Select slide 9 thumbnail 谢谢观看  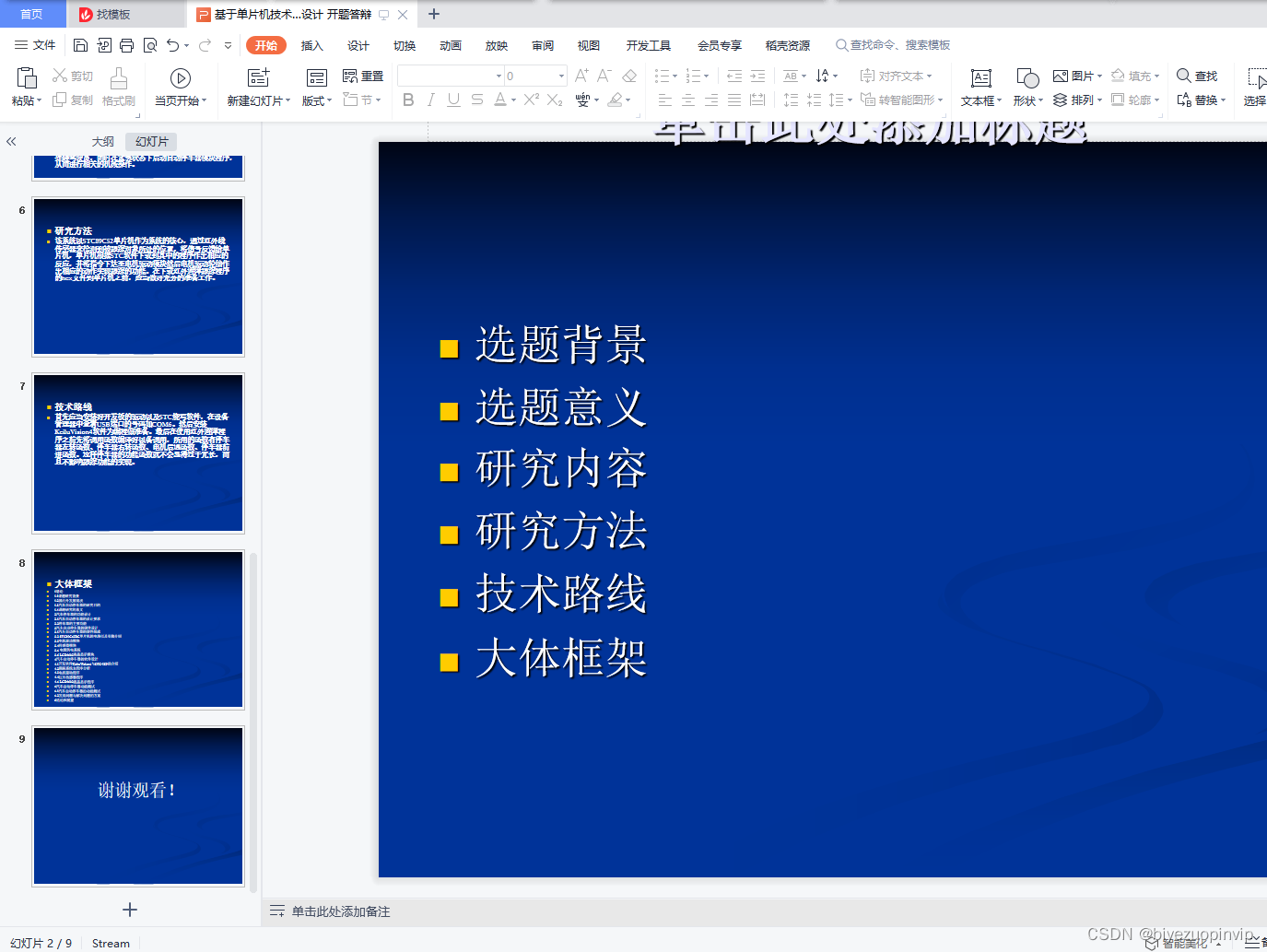[x=138, y=806]
